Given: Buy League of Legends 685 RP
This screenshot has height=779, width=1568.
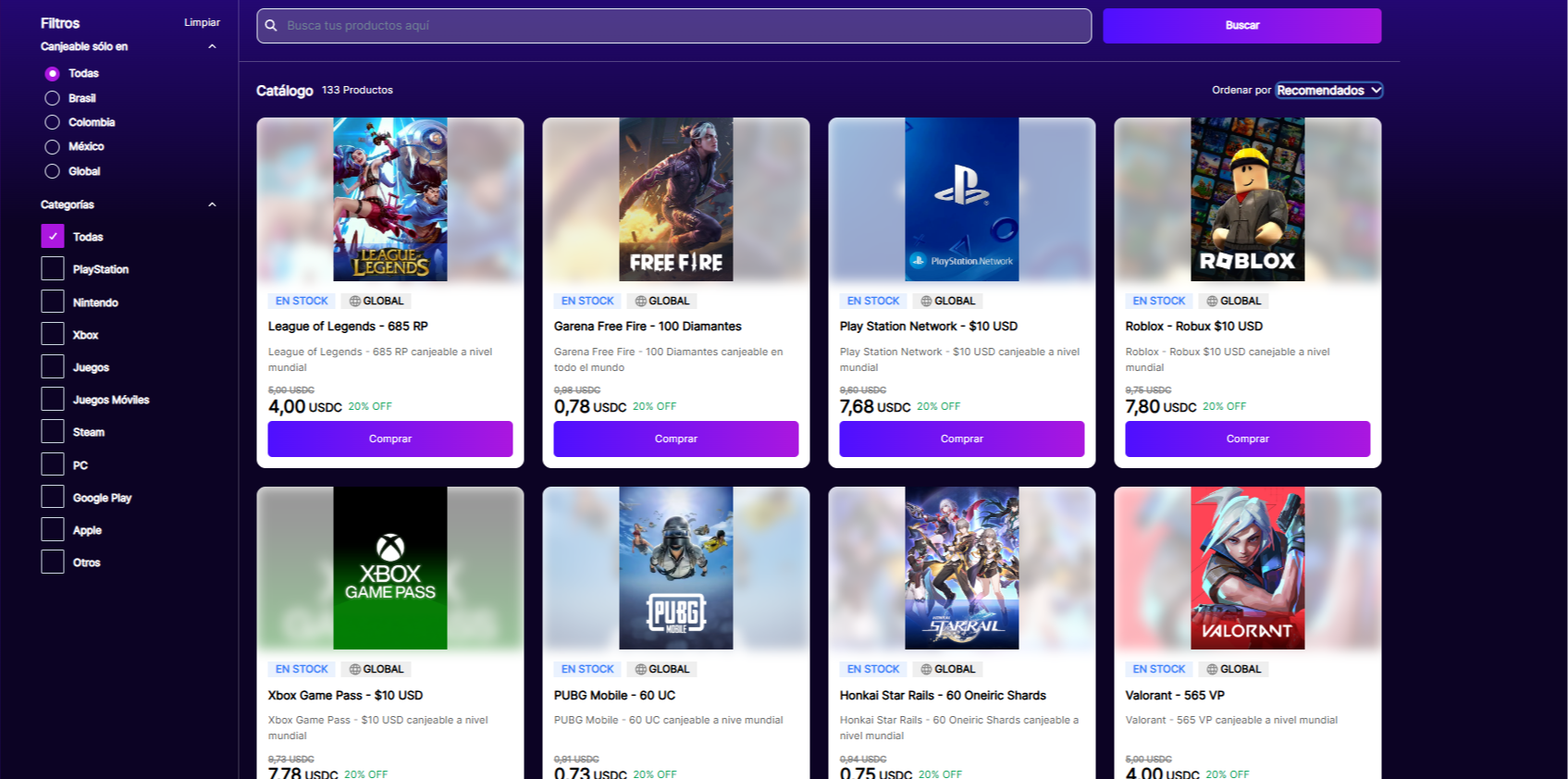Looking at the screenshot, I should tap(390, 439).
